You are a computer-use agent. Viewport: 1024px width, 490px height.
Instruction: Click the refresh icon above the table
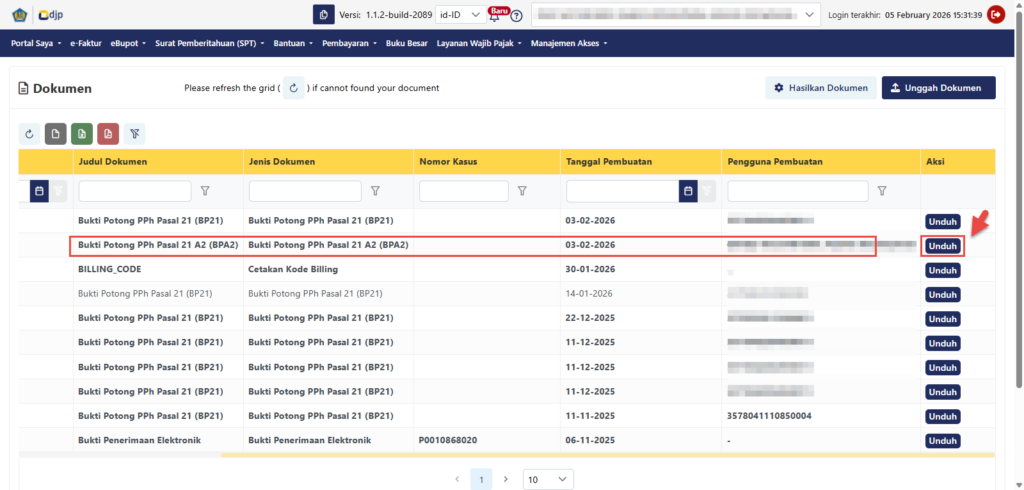pyautogui.click(x=30, y=134)
